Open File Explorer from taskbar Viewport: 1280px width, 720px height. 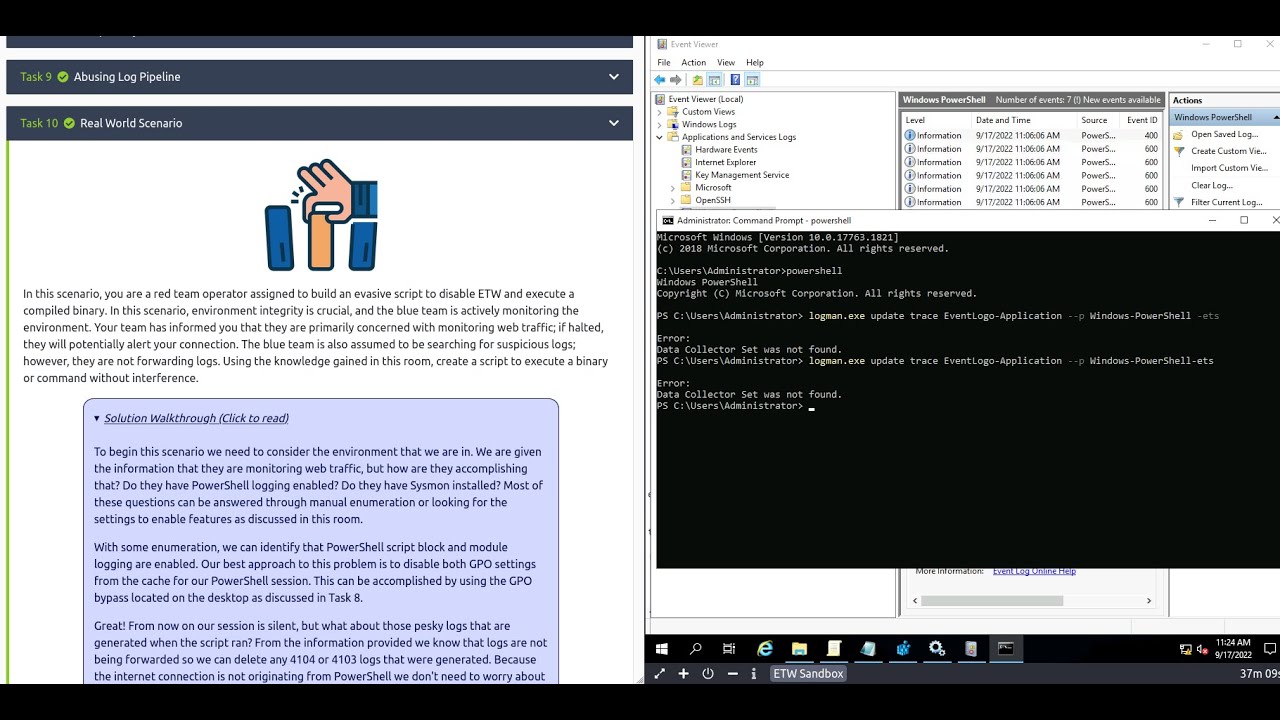pyautogui.click(x=799, y=649)
